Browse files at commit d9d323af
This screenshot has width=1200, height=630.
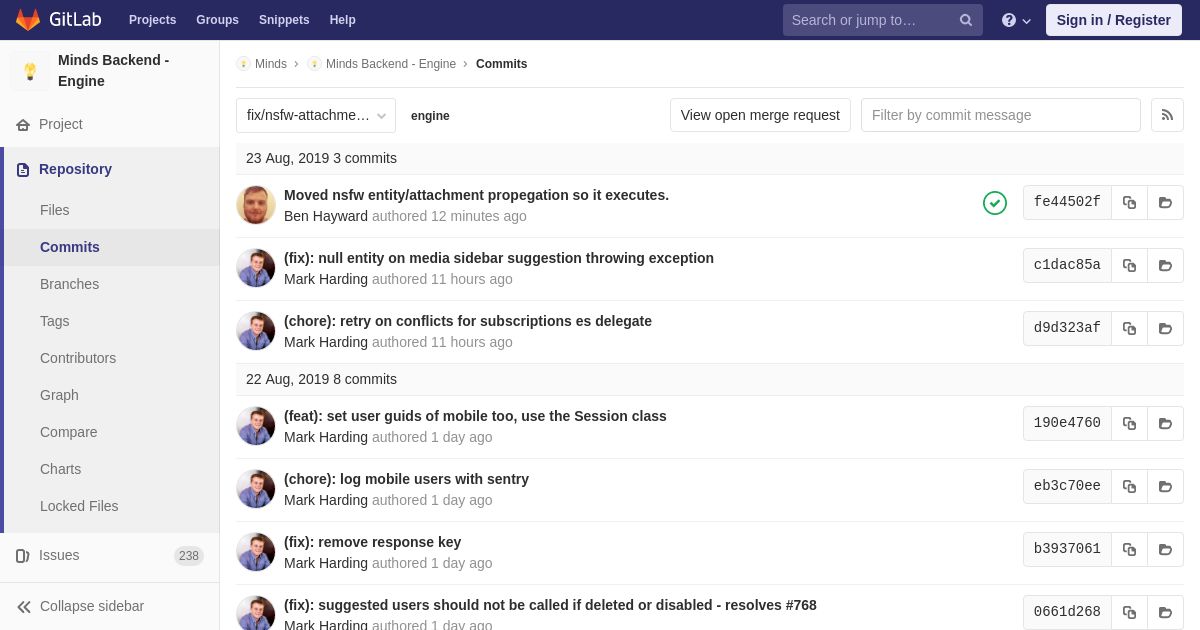tap(1165, 328)
